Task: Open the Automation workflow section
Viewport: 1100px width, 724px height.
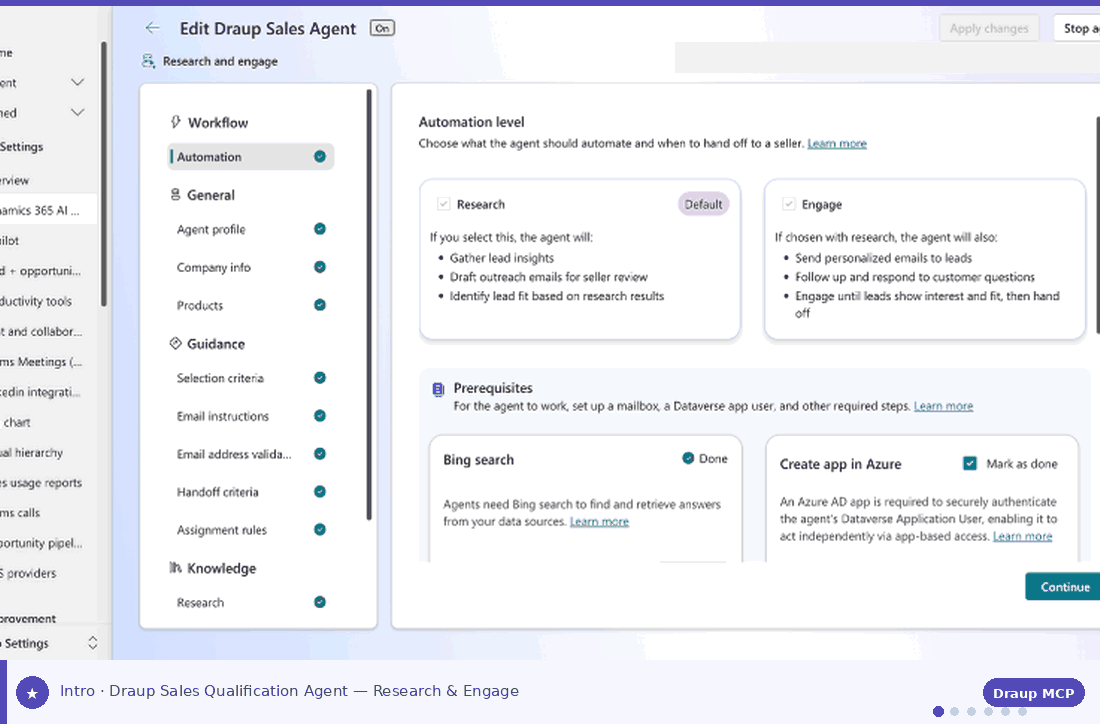Action: click(250, 156)
